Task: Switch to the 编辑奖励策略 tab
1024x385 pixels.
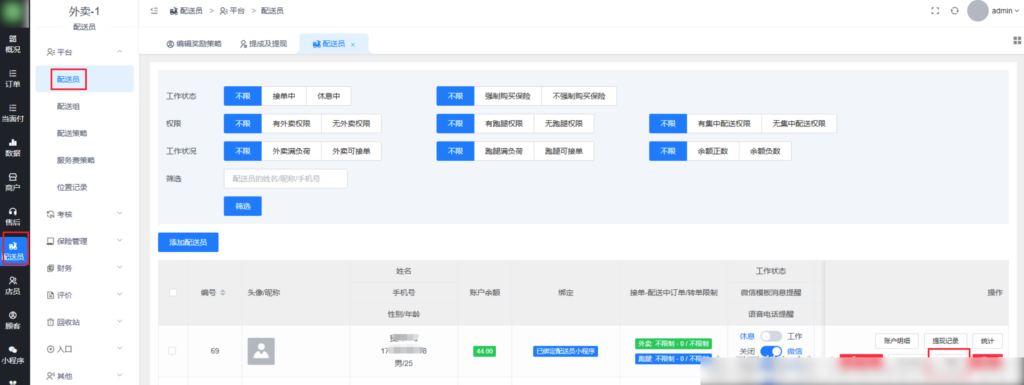Action: (x=194, y=44)
